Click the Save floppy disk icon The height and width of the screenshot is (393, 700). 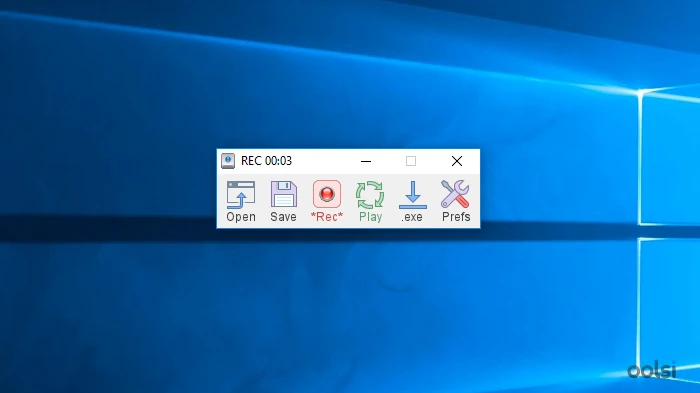point(283,194)
